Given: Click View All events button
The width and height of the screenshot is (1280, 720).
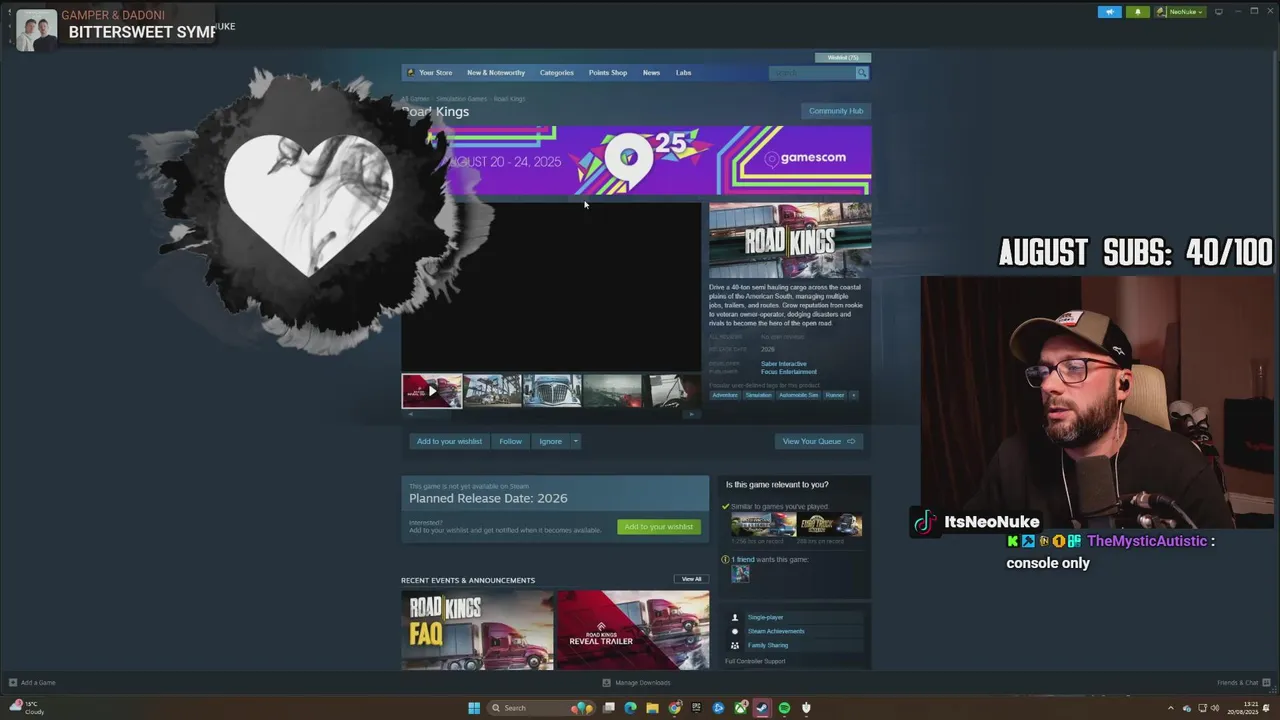Looking at the screenshot, I should [x=692, y=579].
